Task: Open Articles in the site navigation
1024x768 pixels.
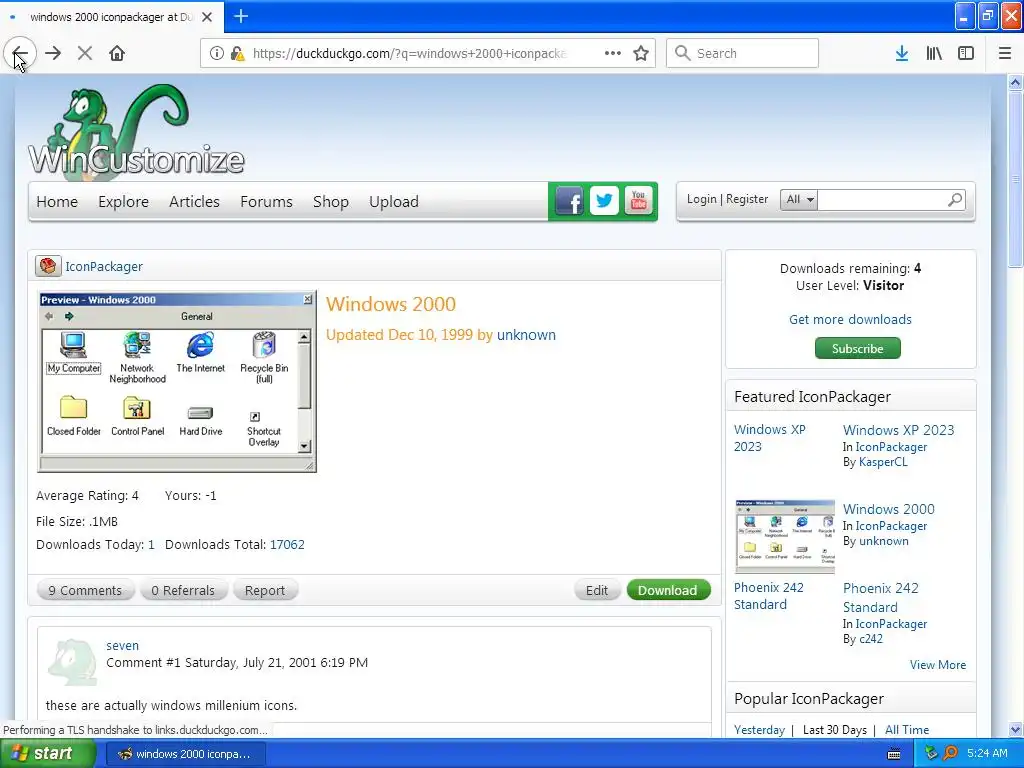Action: 194,202
